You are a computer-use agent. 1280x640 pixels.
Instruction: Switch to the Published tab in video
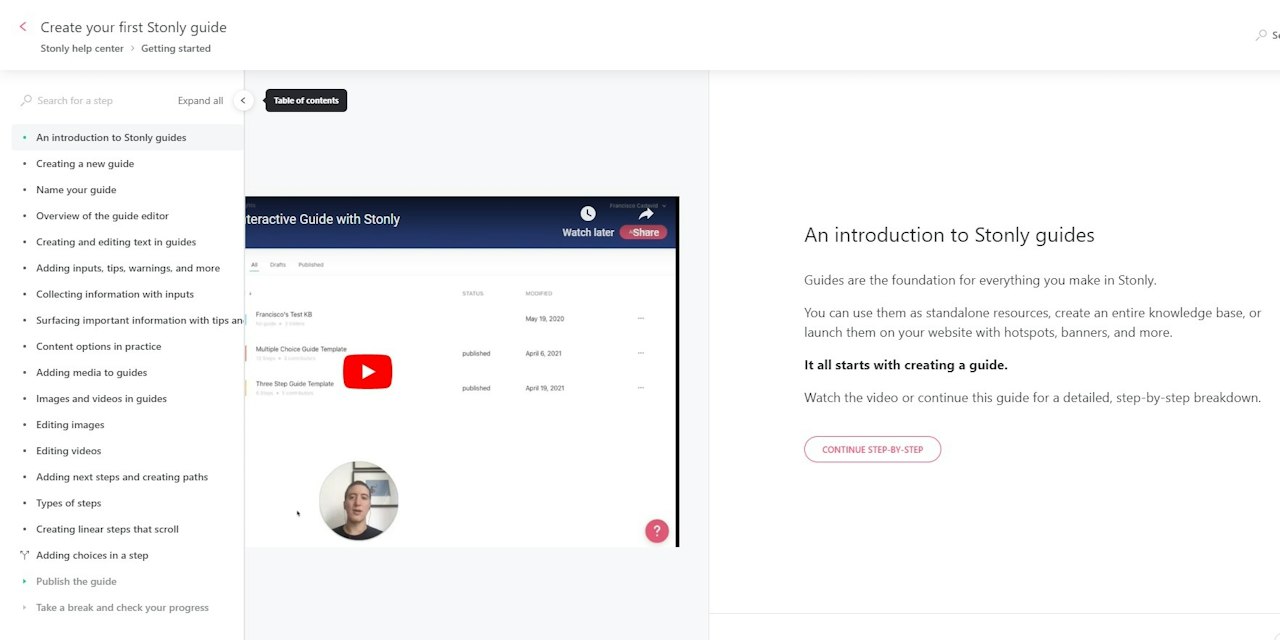pos(311,265)
